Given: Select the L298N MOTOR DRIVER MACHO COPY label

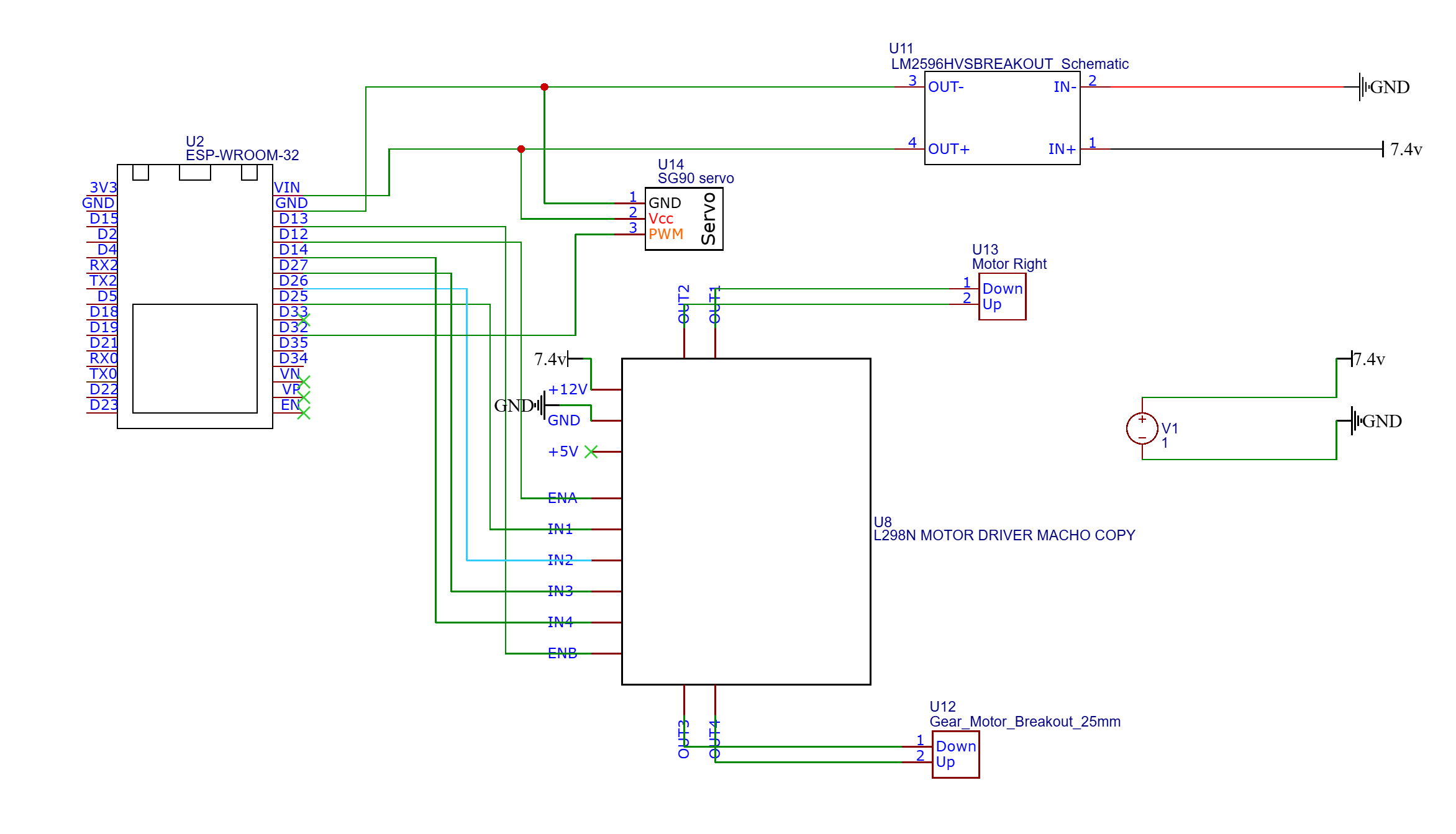Looking at the screenshot, I should tap(1004, 535).
